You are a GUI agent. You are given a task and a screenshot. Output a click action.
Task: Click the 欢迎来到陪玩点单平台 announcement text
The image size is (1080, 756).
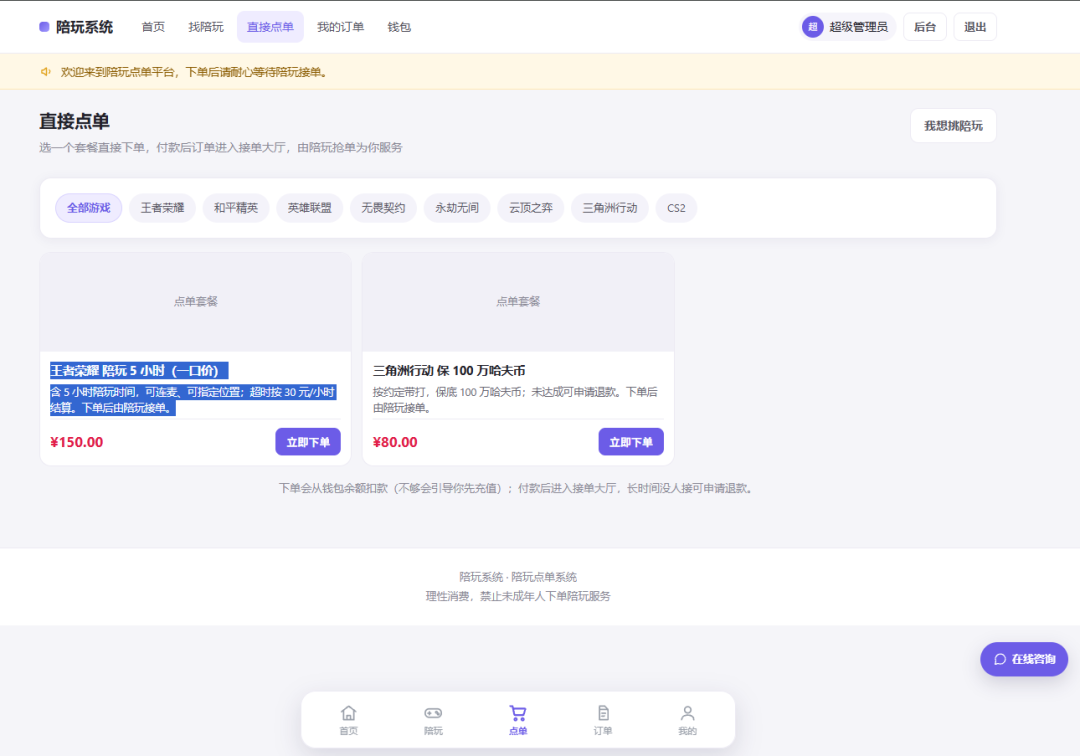pyautogui.click(x=194, y=72)
